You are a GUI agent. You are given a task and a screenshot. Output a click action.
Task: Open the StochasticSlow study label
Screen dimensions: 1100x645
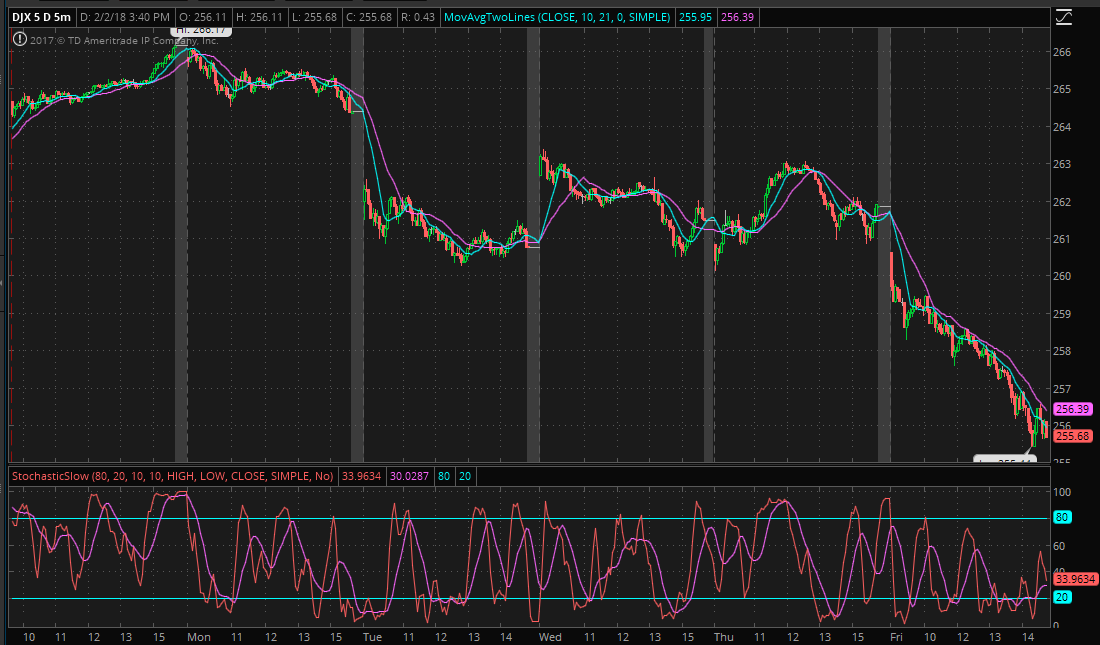tap(174, 477)
